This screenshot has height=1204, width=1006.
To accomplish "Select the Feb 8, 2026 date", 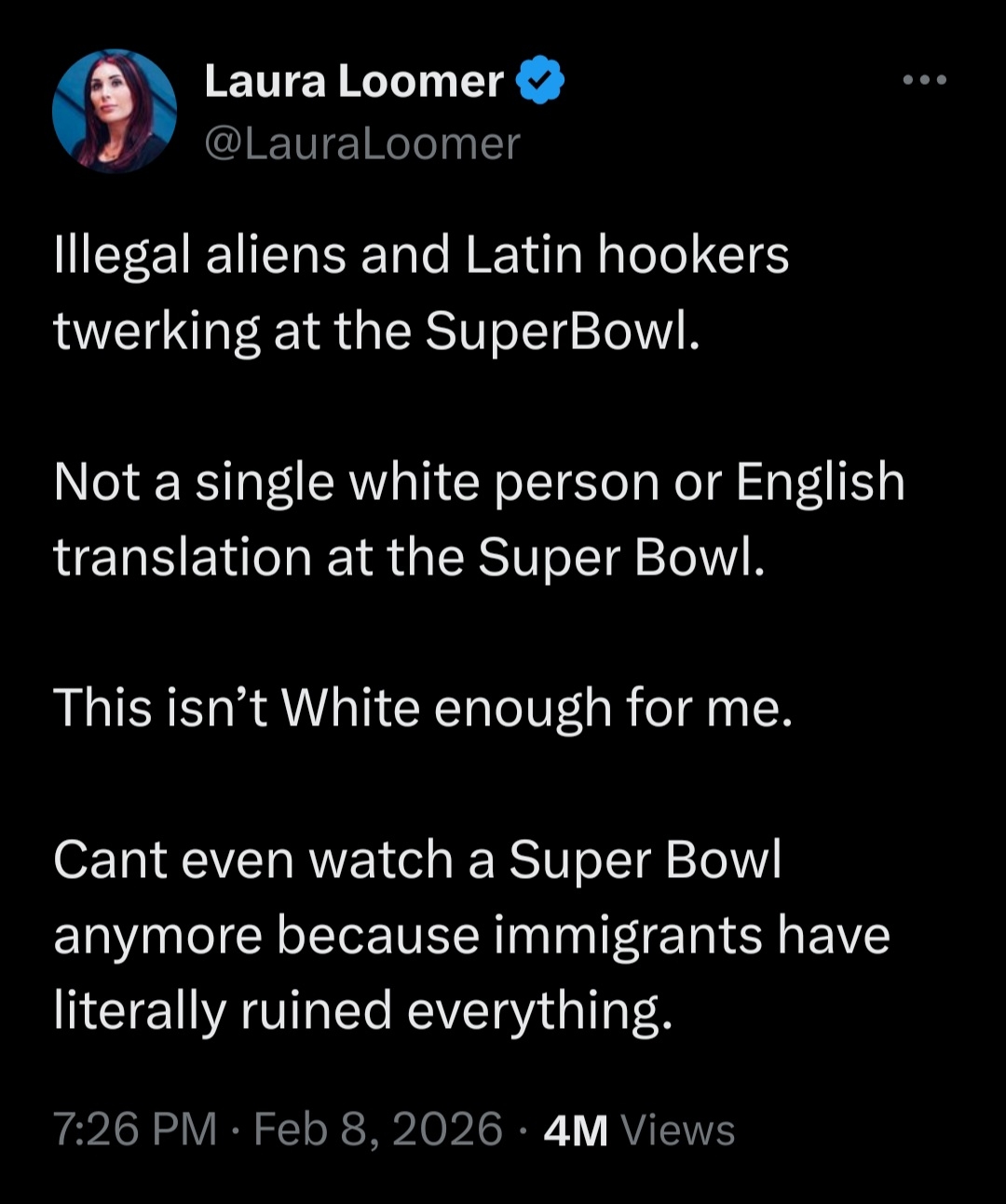I will tap(377, 1130).
